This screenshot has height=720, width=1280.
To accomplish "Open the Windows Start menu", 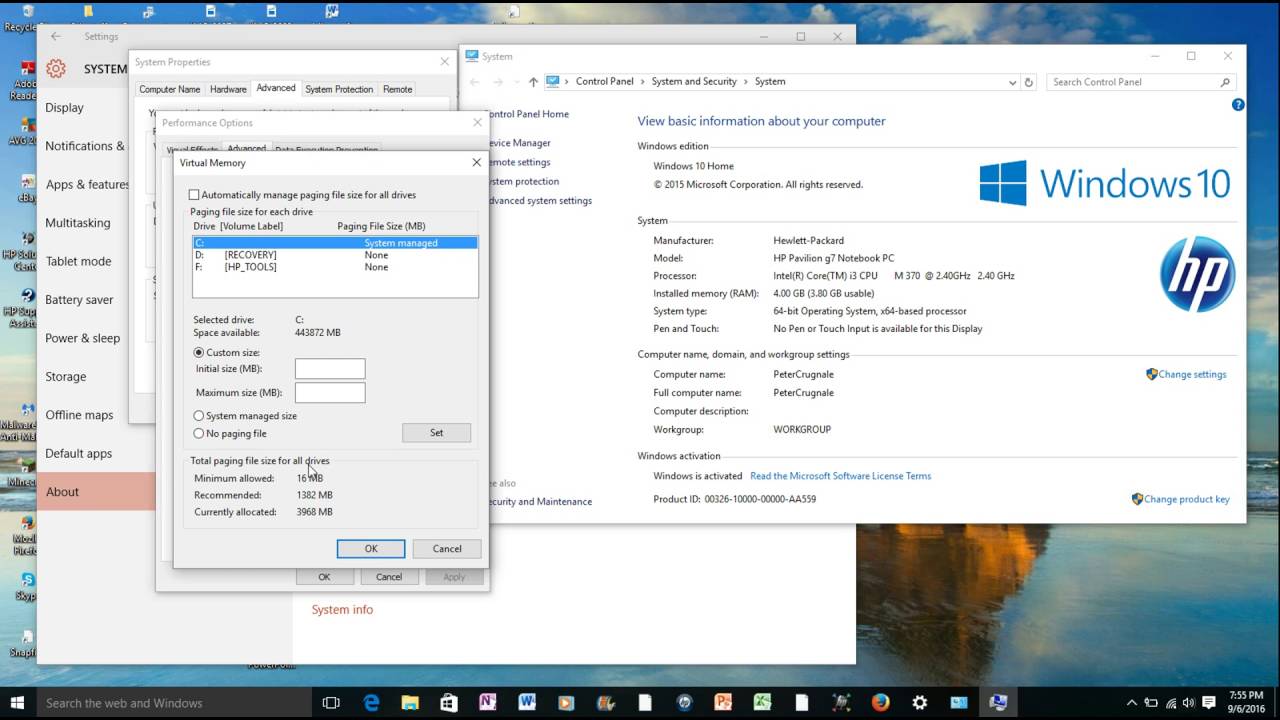I will (x=18, y=703).
